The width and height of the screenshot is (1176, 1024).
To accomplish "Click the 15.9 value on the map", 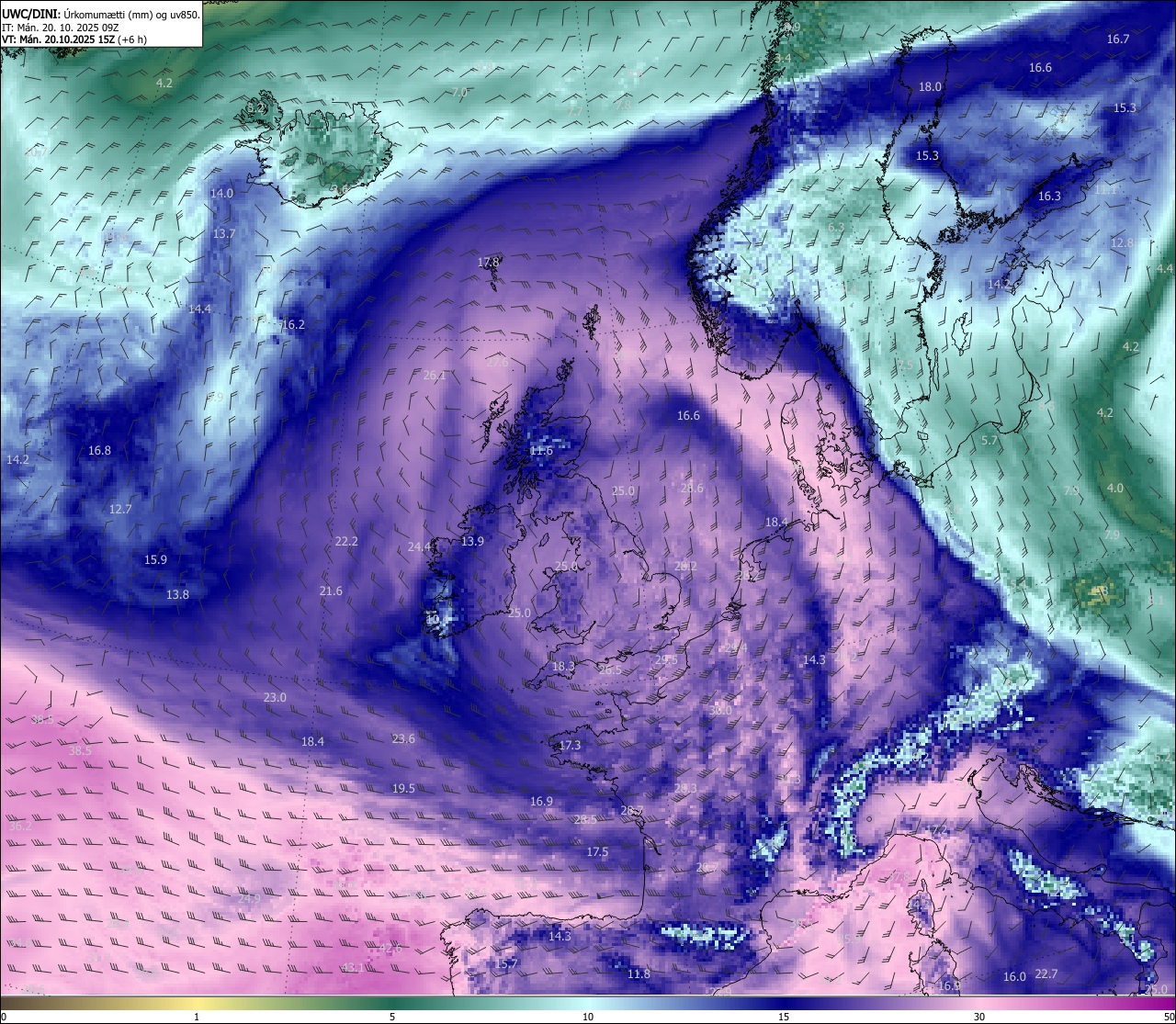I will tap(155, 559).
